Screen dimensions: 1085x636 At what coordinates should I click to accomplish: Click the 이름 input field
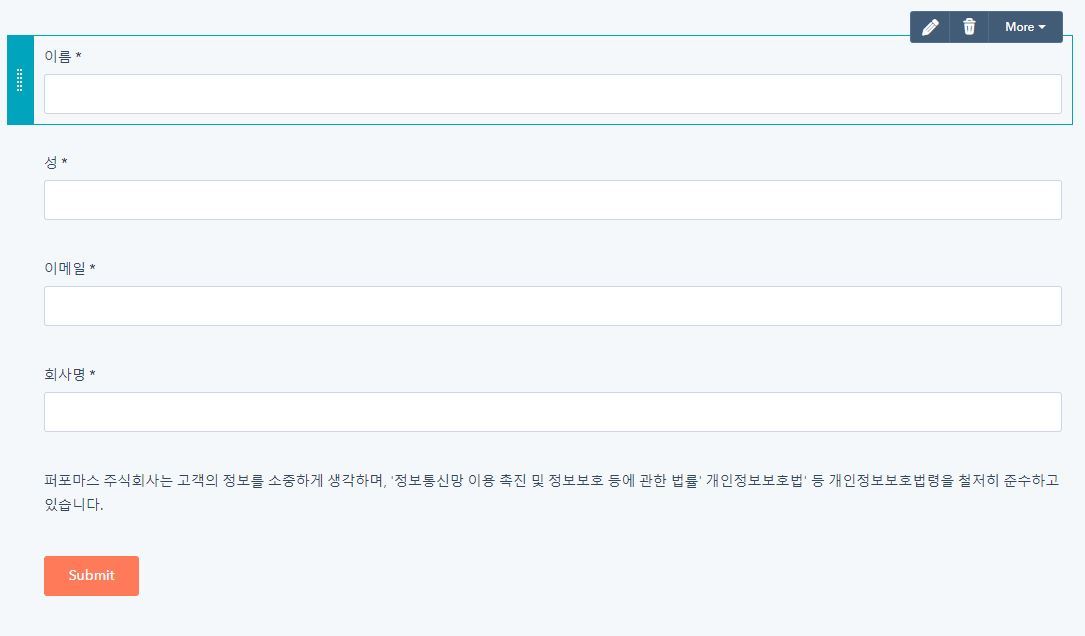(x=553, y=94)
